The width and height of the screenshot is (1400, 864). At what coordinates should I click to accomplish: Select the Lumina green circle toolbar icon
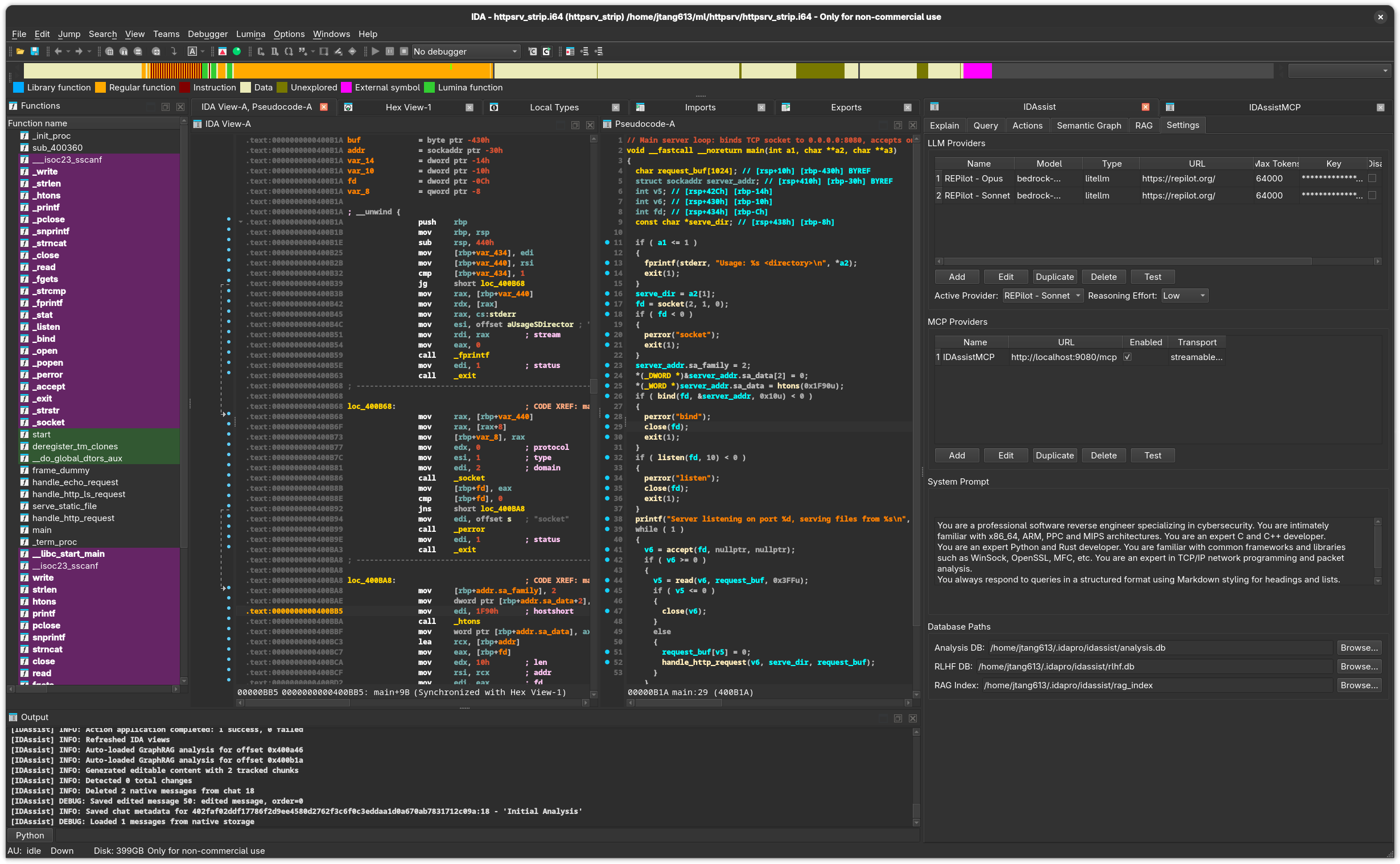[238, 51]
